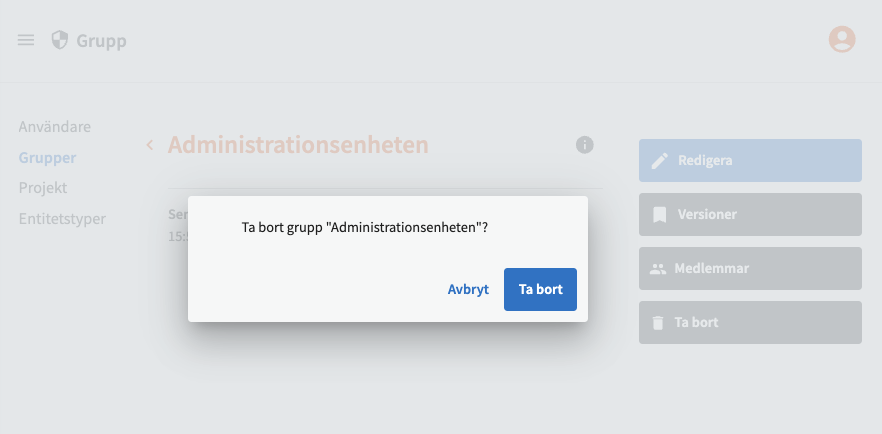Navigate to Projekt section

(43, 187)
